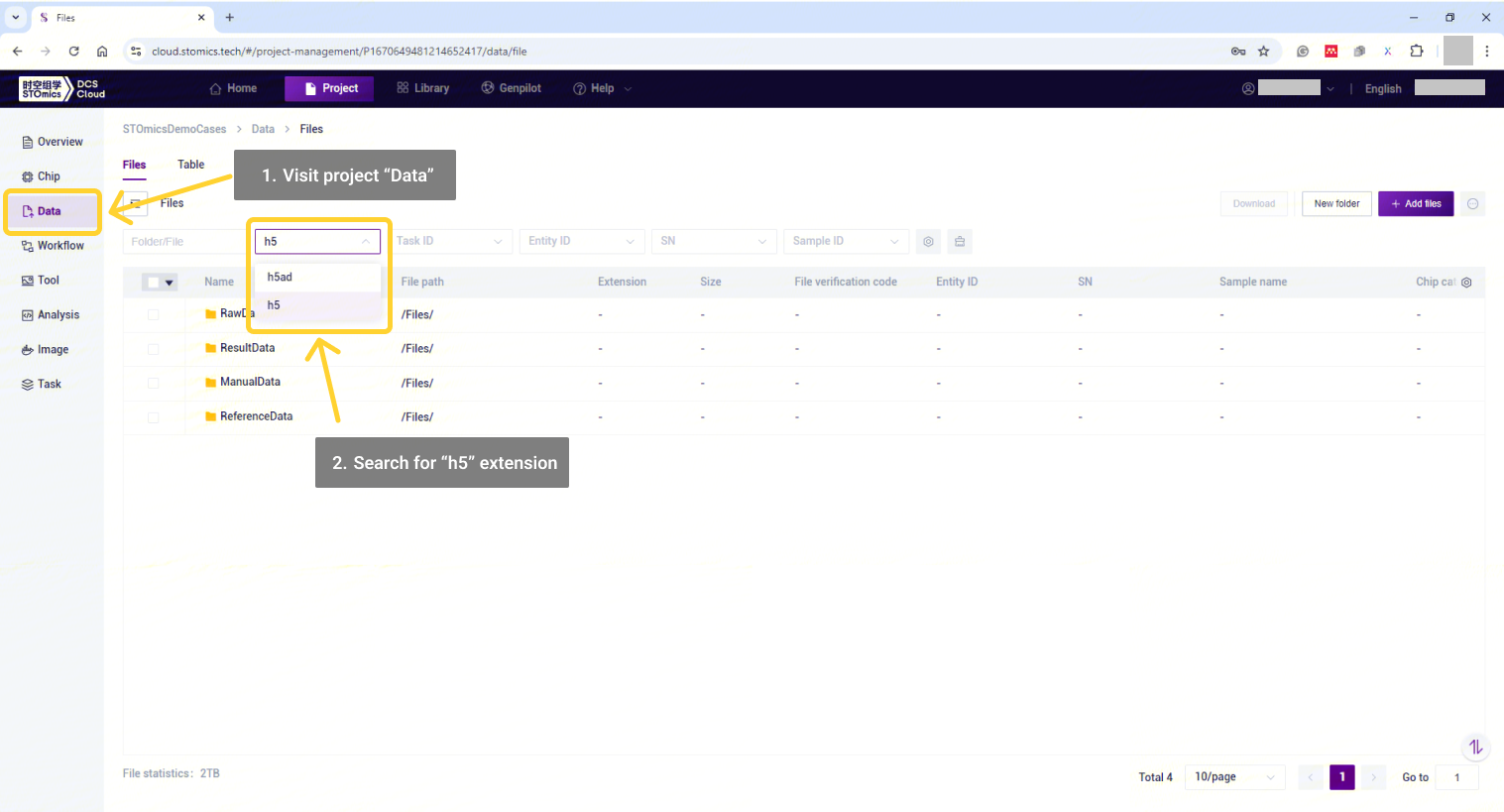Tick the select-all checkbox in table header
Screen dimensions: 1504x812
pyautogui.click(x=153, y=283)
